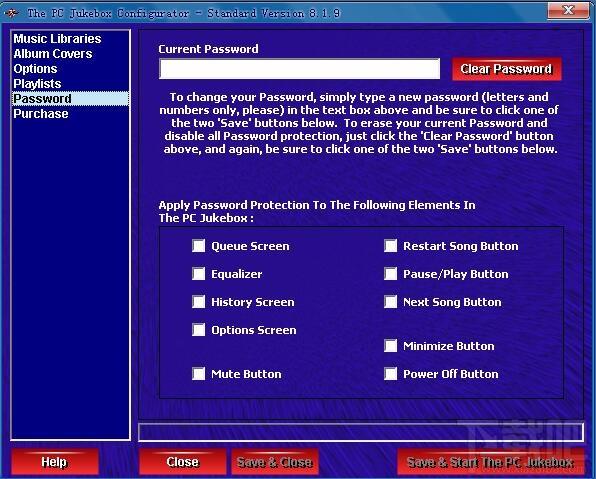Image resolution: width=596 pixels, height=479 pixels.
Task: Go to the Playlists section
Action: [71, 84]
